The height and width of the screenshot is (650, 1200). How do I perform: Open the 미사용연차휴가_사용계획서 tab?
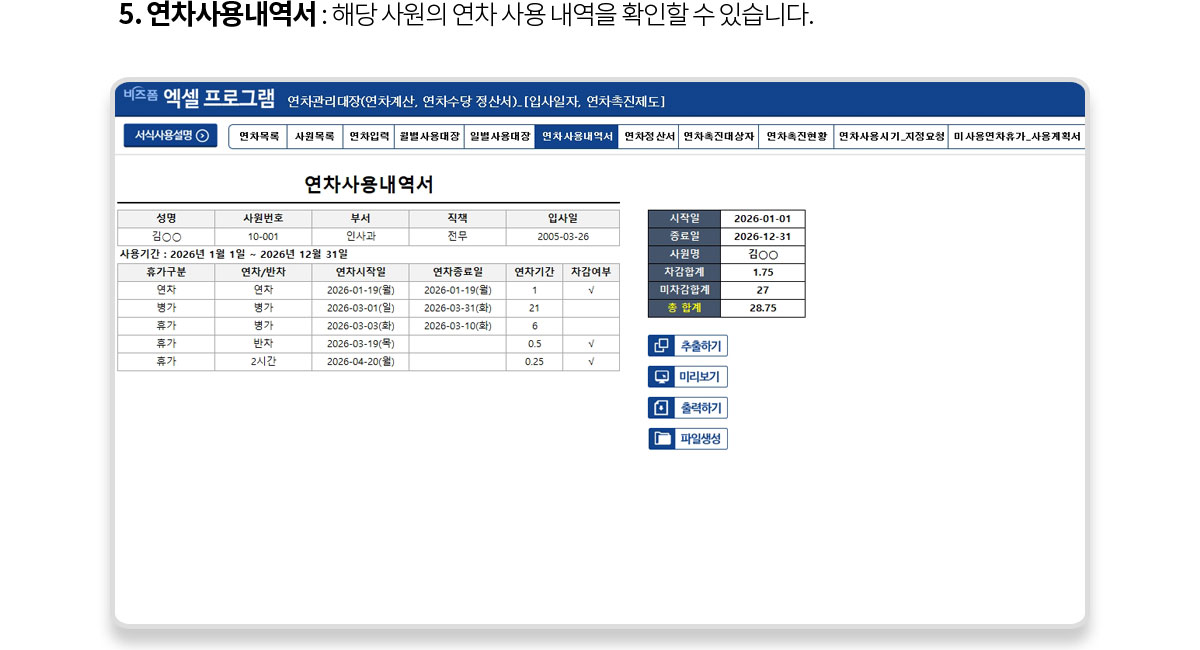(x=1016, y=137)
